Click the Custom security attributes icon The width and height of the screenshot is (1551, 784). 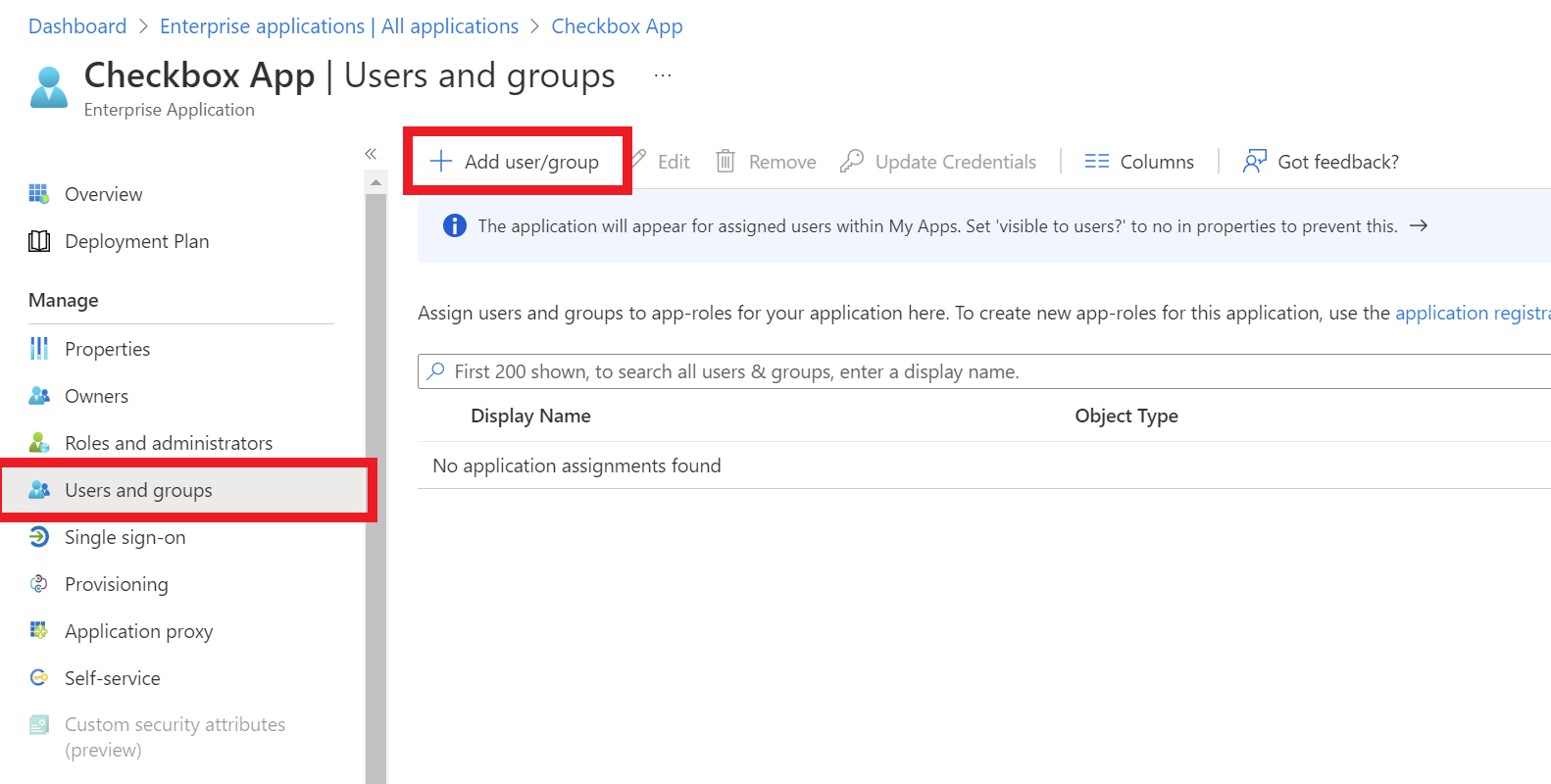point(39,725)
